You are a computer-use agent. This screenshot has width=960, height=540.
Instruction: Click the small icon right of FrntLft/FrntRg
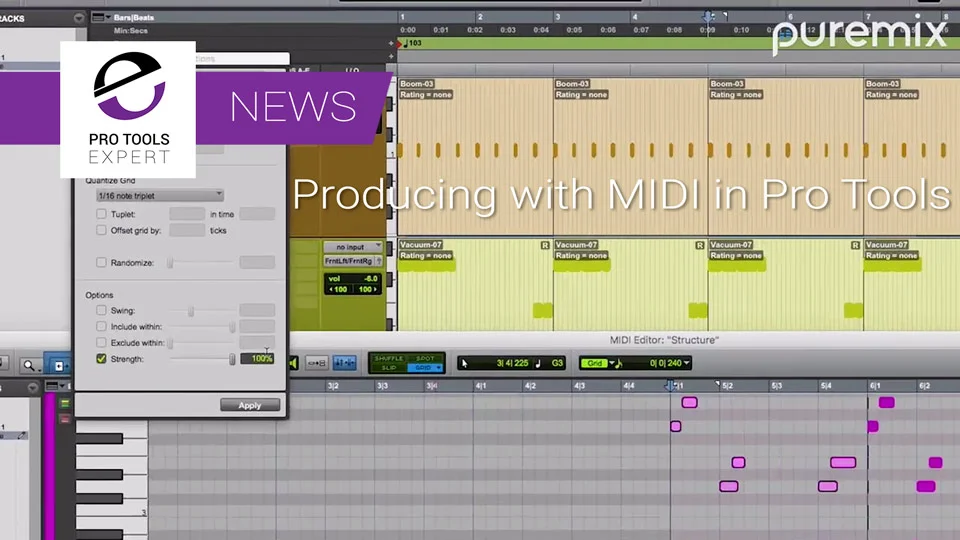pyautogui.click(x=378, y=261)
